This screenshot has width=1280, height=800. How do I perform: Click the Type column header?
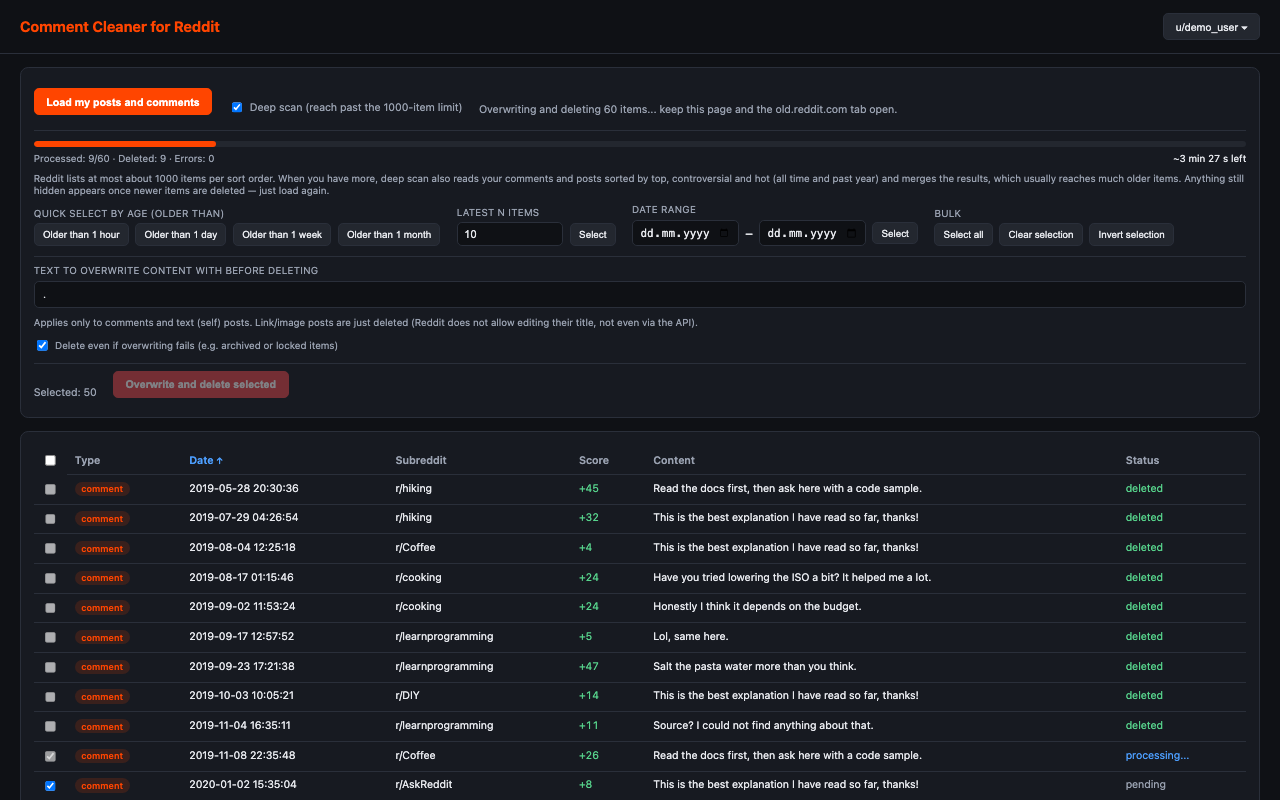[x=88, y=460]
